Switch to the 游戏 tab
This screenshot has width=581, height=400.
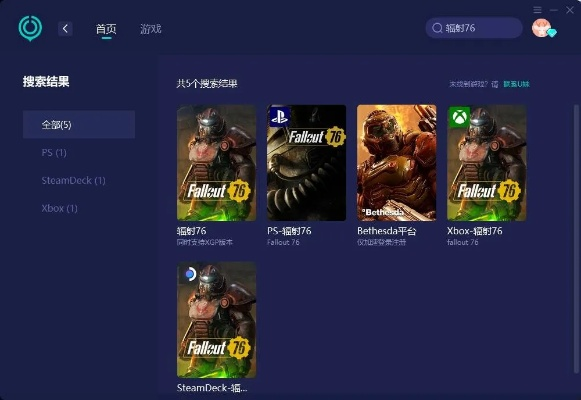click(x=151, y=29)
